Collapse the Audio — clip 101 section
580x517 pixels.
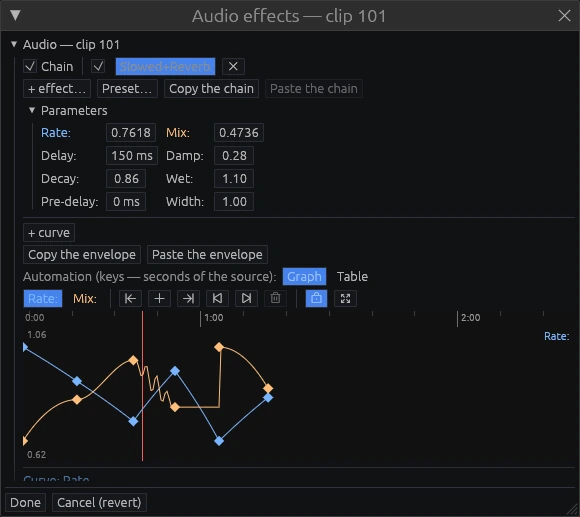click(x=14, y=44)
